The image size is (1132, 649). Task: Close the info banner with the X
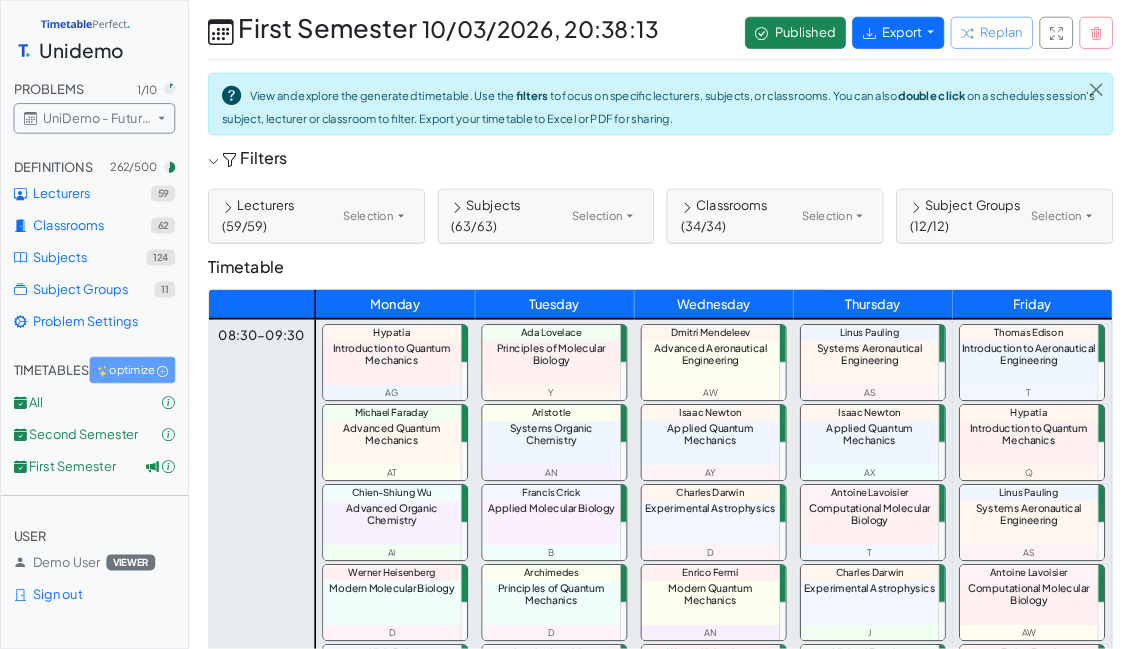click(x=1096, y=90)
